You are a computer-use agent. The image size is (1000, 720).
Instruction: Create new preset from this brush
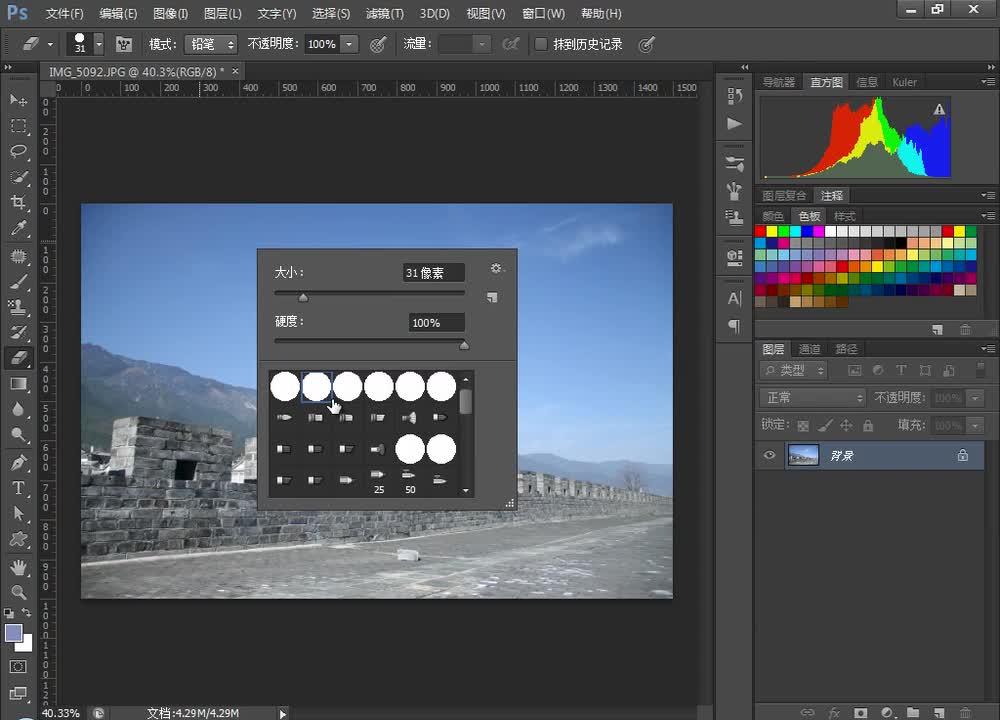click(x=492, y=298)
